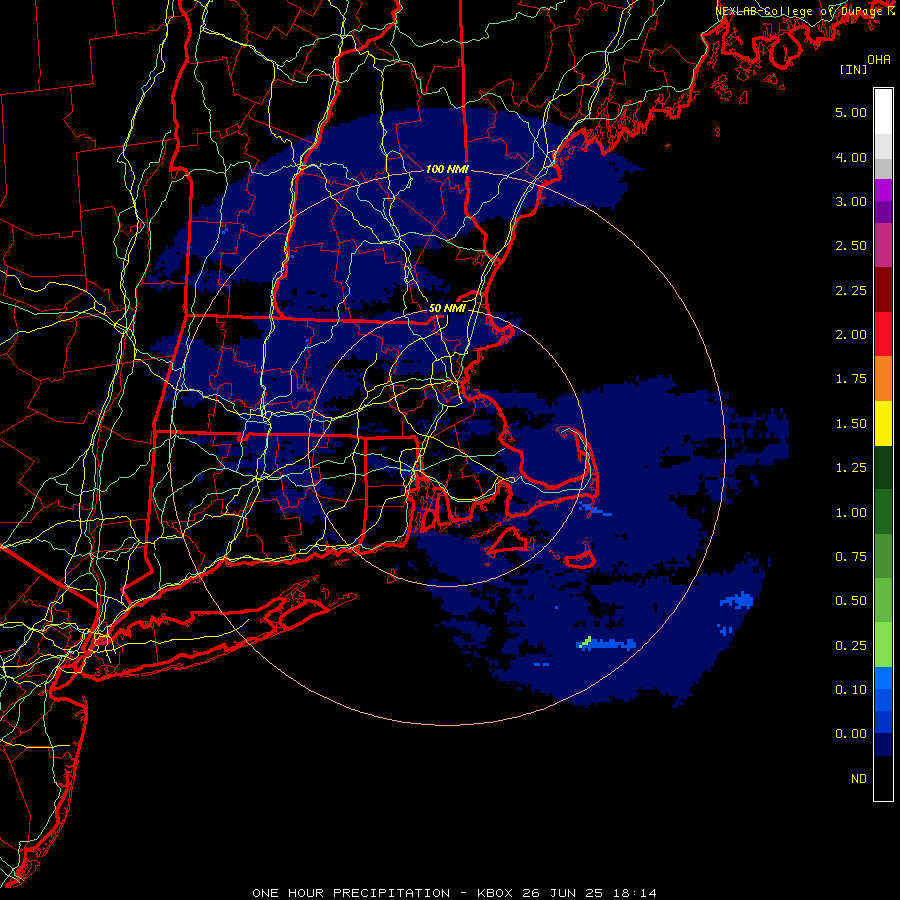Click the 5.00 legend value
The height and width of the screenshot is (900, 900).
coord(851,112)
